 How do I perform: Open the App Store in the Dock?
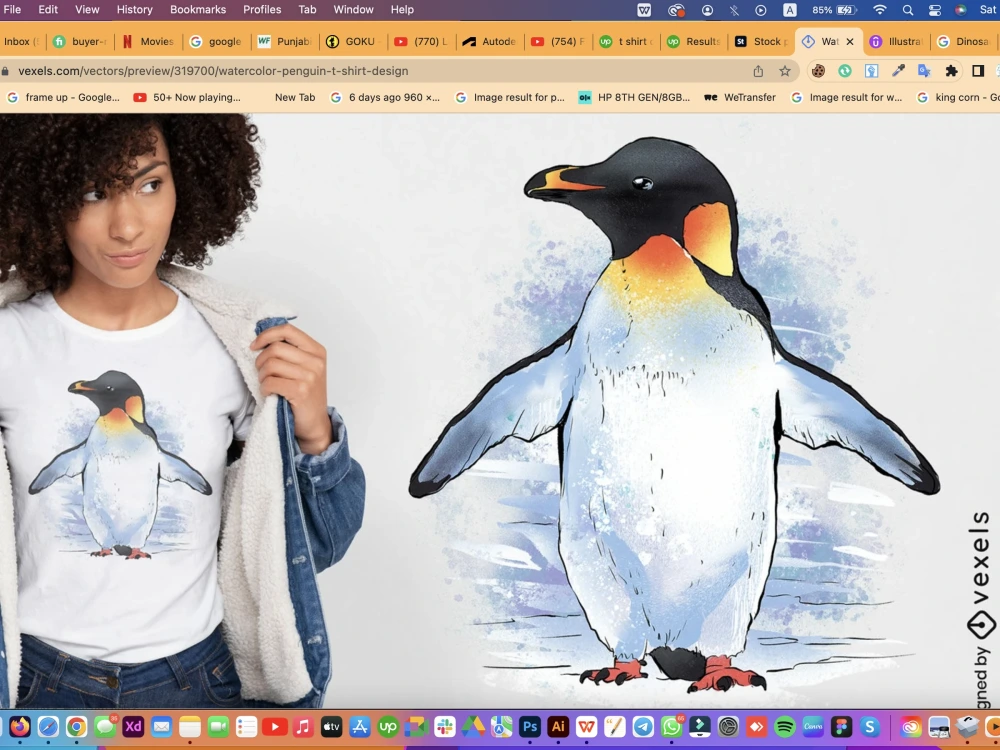[360, 726]
